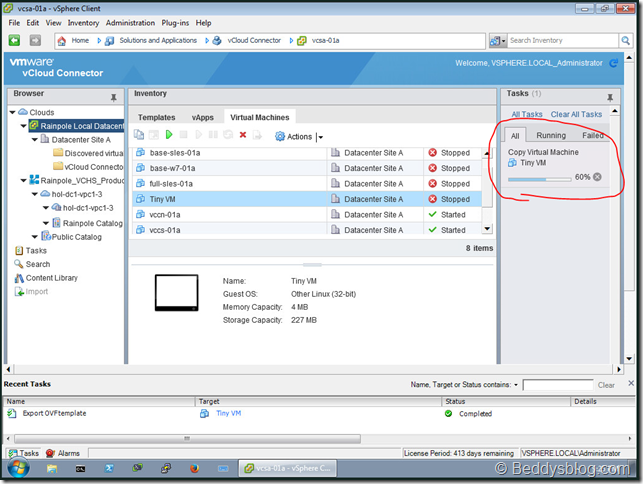Click the All Tasks link
The height and width of the screenshot is (484, 643).
pos(527,114)
